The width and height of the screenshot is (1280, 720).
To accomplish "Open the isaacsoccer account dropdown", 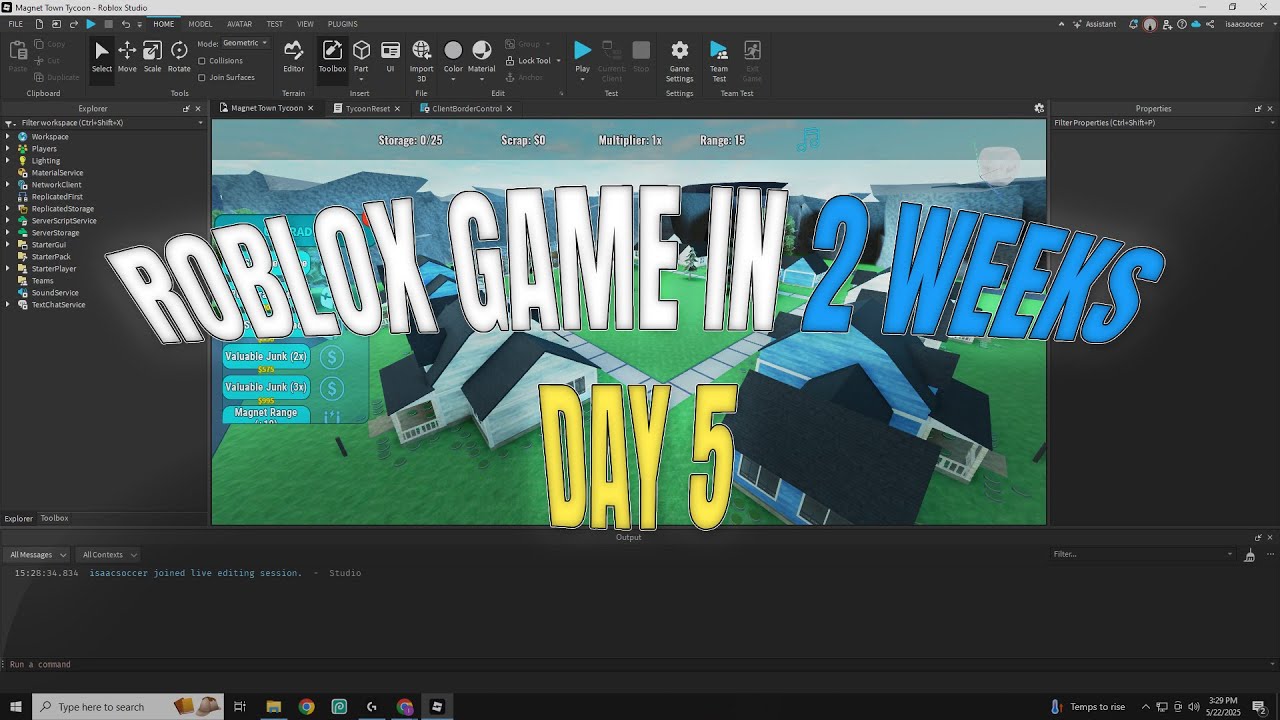I will pyautogui.click(x=1248, y=24).
